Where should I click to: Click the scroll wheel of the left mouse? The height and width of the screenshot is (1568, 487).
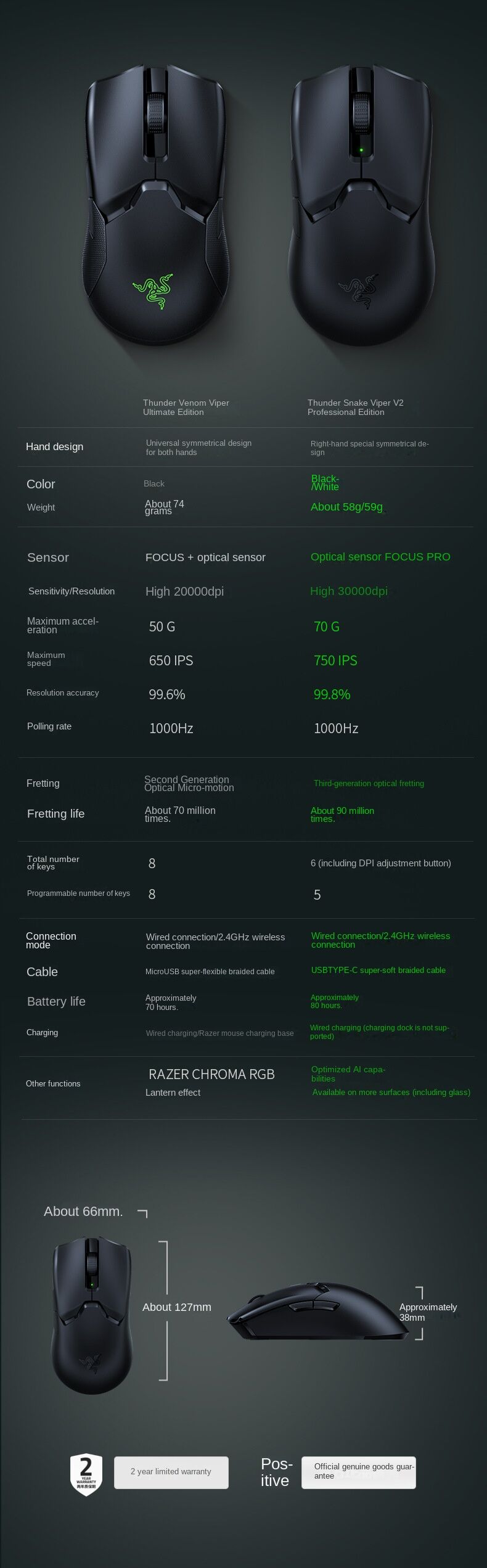(157, 113)
